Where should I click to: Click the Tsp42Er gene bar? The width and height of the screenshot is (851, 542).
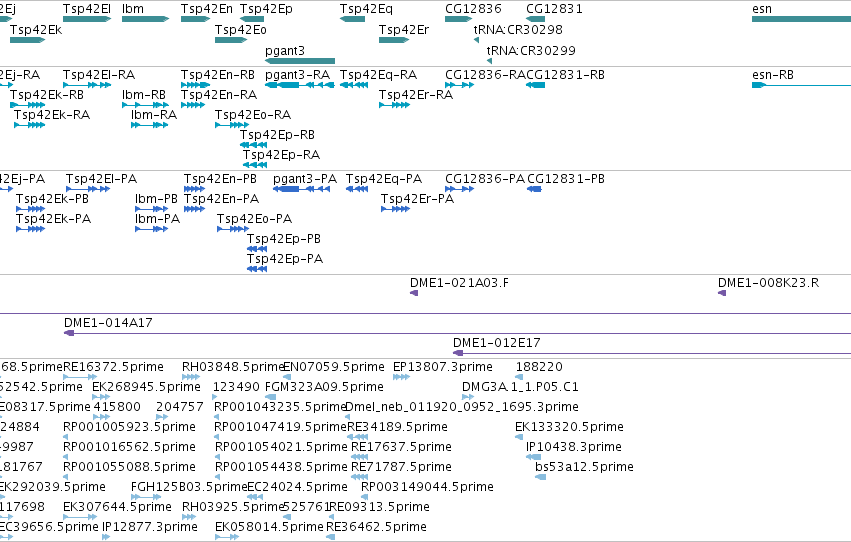[394, 40]
